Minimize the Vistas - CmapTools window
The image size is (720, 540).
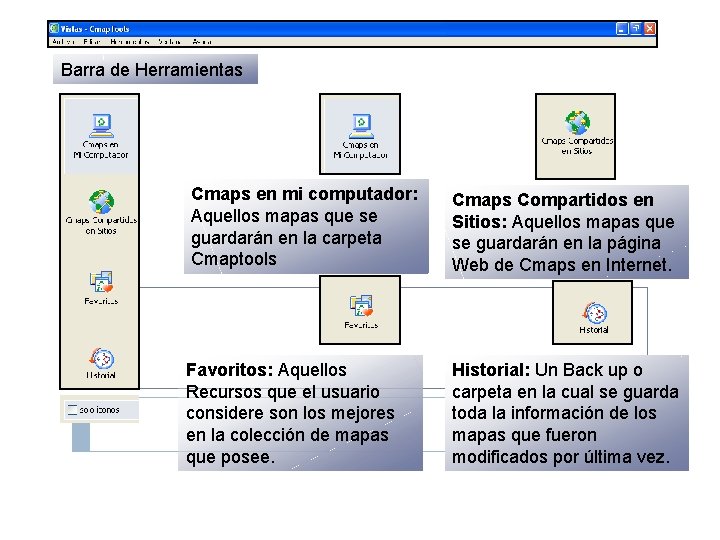click(x=621, y=29)
